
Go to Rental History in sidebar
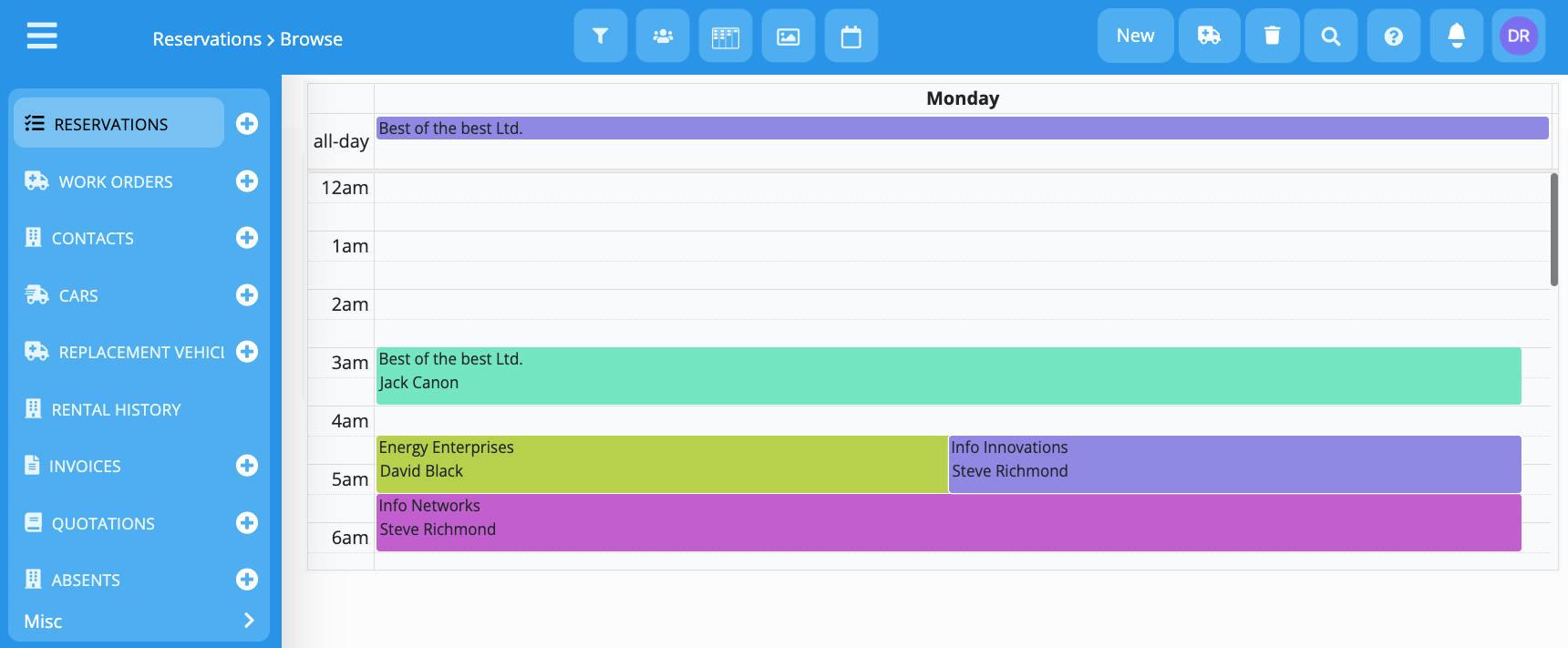click(x=116, y=410)
